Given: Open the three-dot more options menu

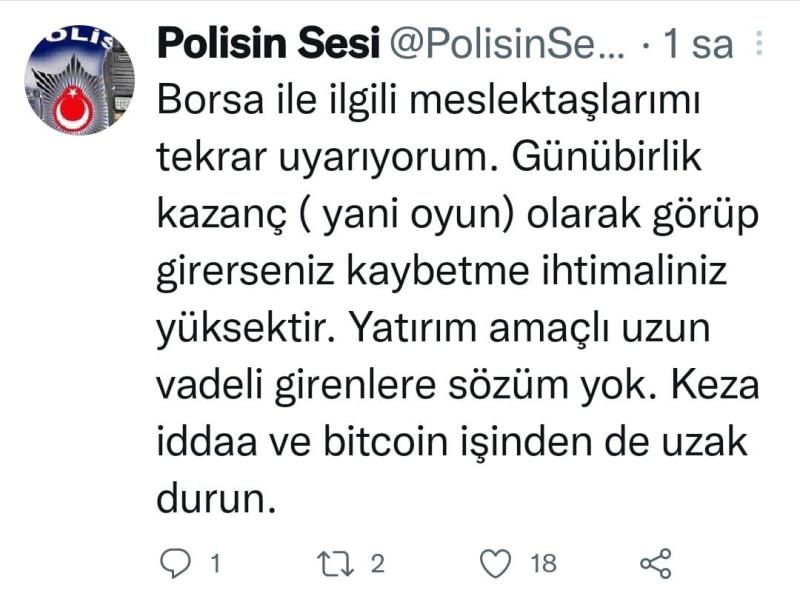Looking at the screenshot, I should coord(758,44).
